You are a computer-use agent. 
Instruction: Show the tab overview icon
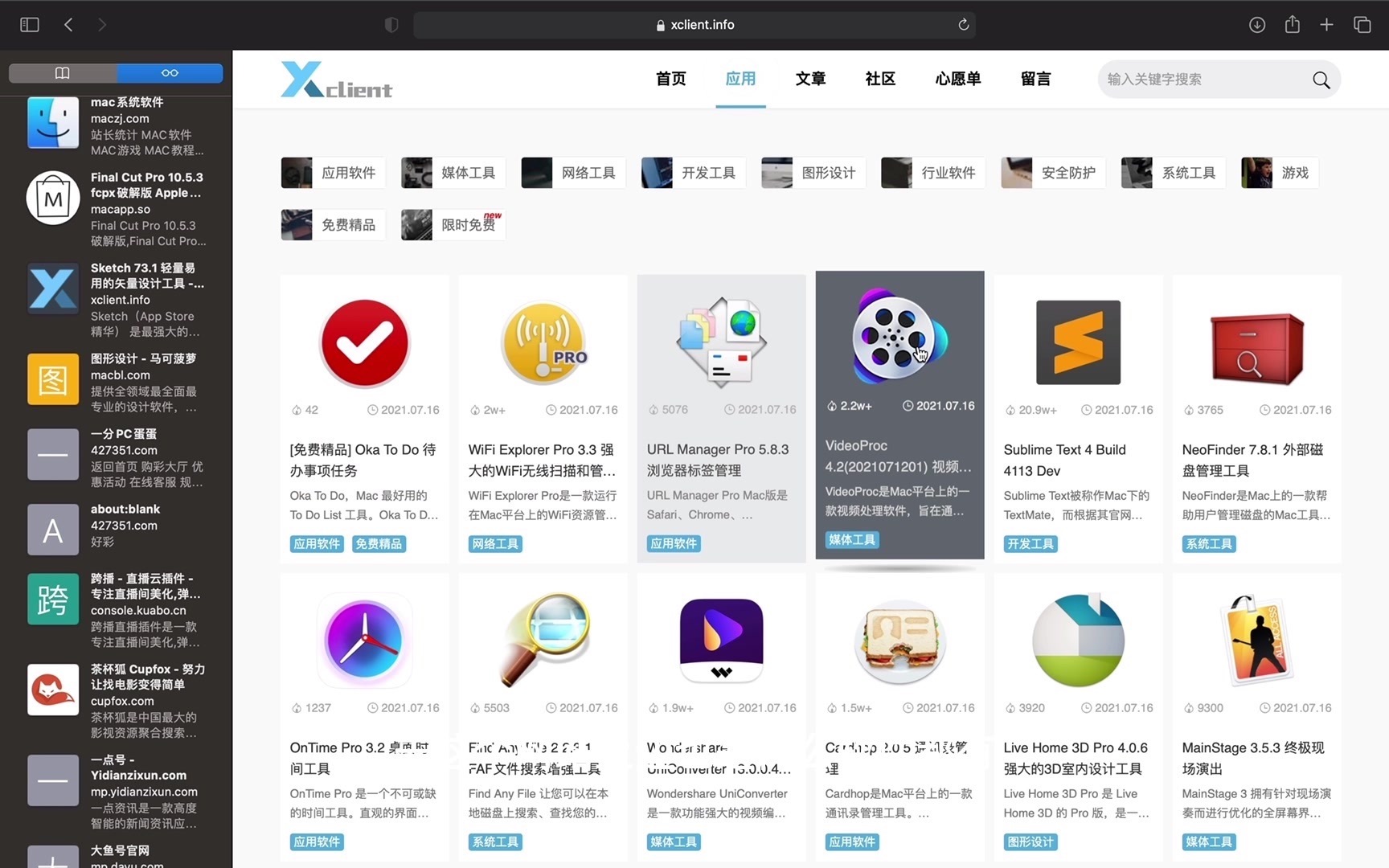tap(1362, 25)
